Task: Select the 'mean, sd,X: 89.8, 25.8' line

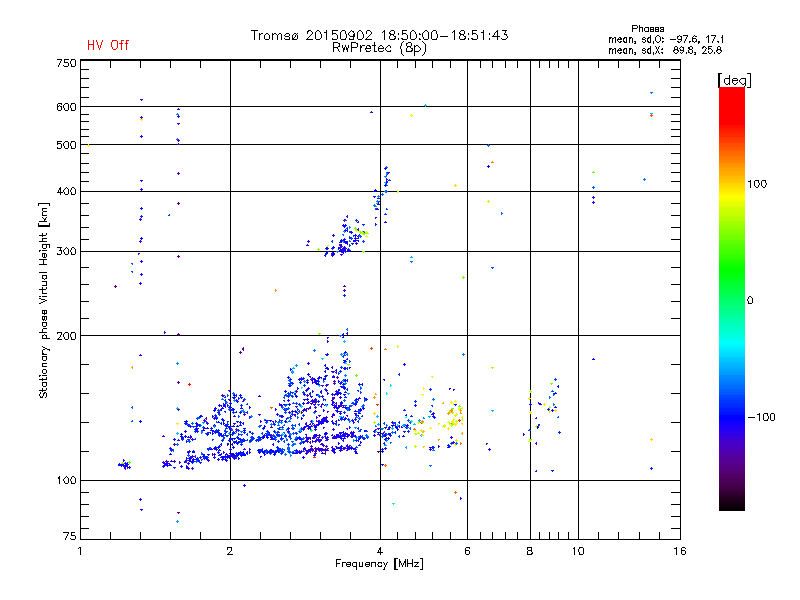Action: 665,50
